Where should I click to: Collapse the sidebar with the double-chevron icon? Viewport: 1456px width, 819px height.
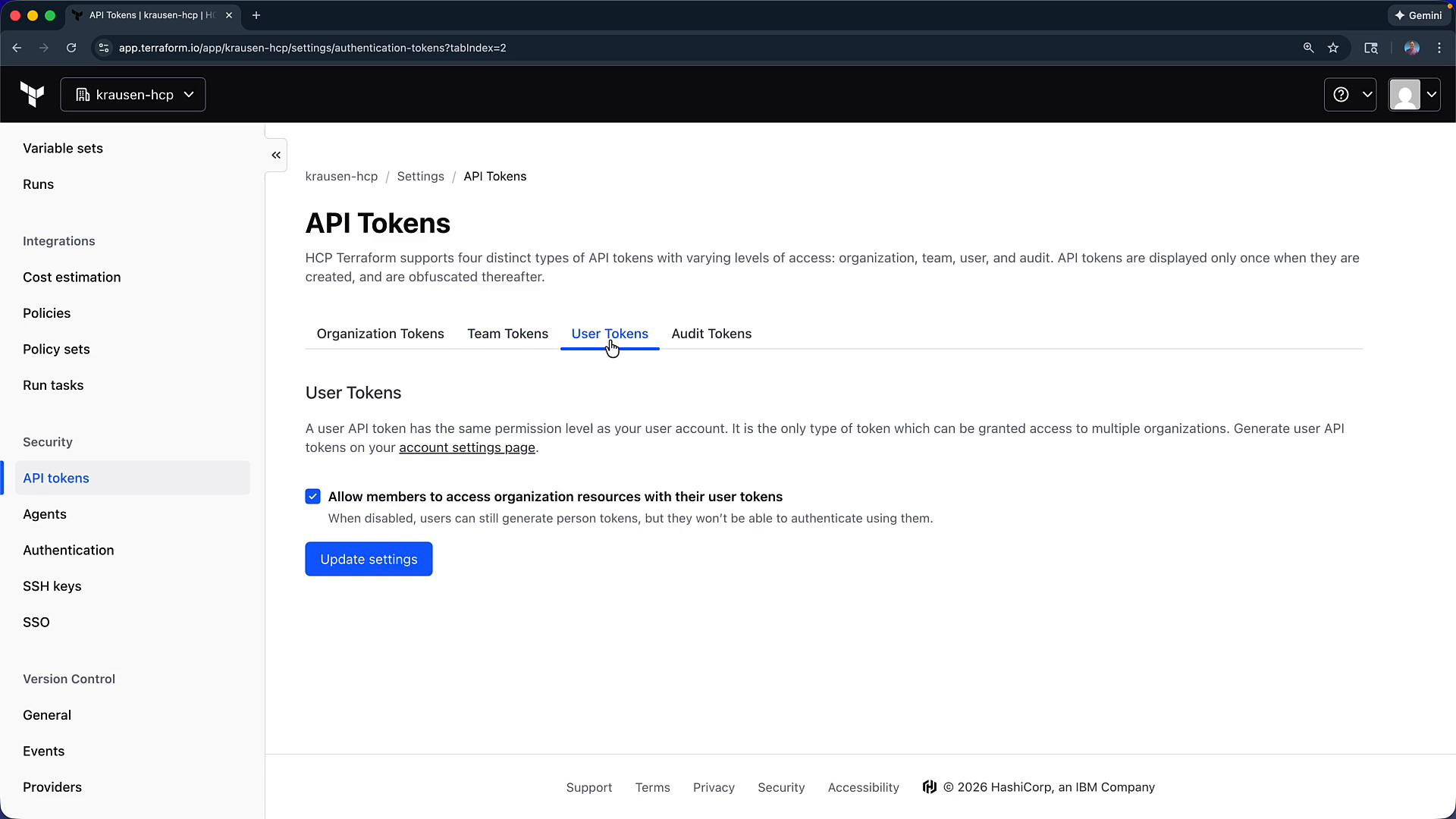[x=276, y=155]
